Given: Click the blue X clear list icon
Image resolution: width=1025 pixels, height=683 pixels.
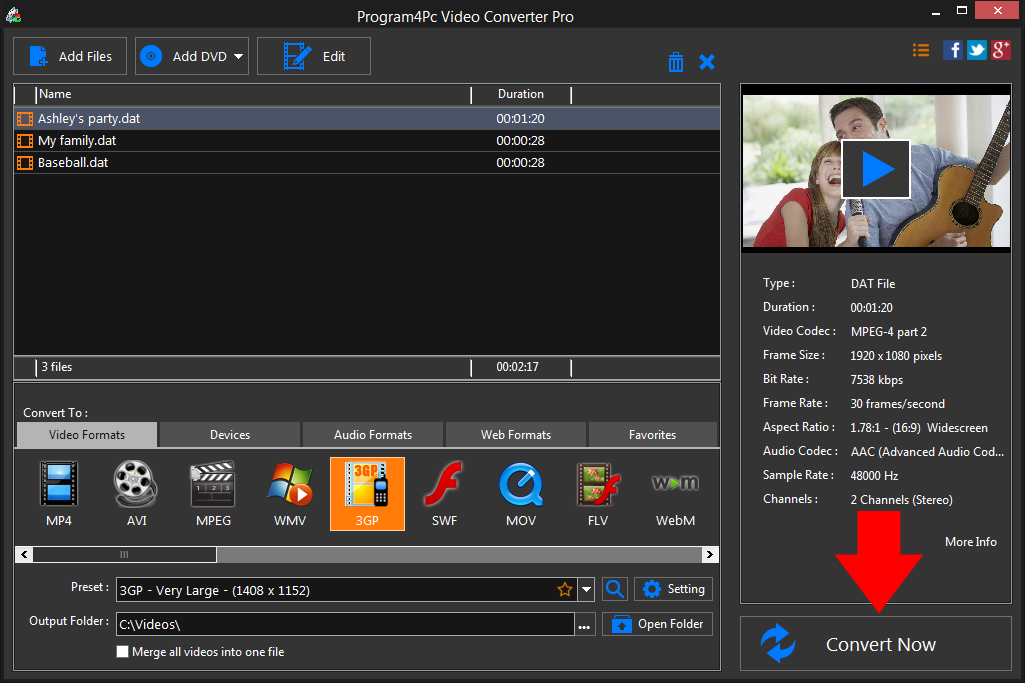Looking at the screenshot, I should coord(707,62).
